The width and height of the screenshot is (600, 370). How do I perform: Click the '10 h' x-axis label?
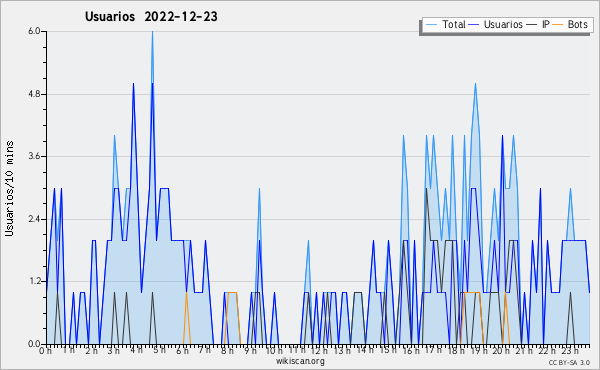(274, 350)
